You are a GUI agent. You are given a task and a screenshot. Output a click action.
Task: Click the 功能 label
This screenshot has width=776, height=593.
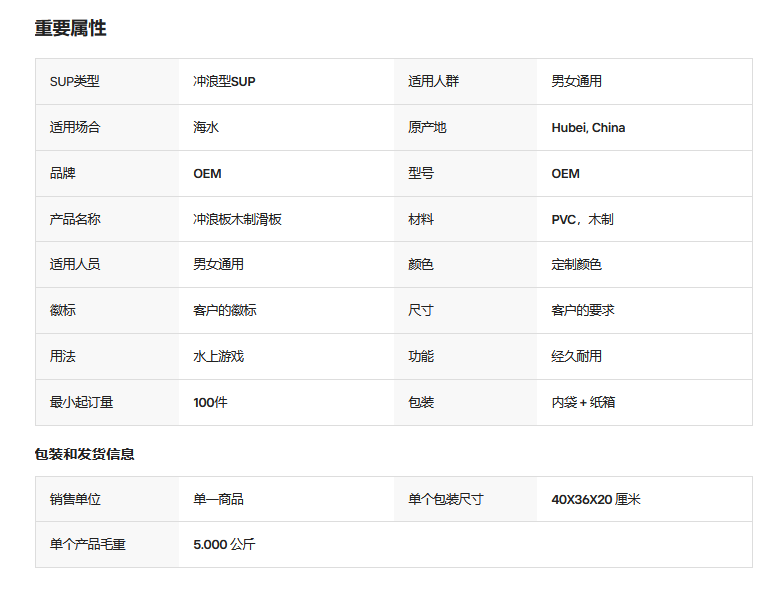(421, 356)
